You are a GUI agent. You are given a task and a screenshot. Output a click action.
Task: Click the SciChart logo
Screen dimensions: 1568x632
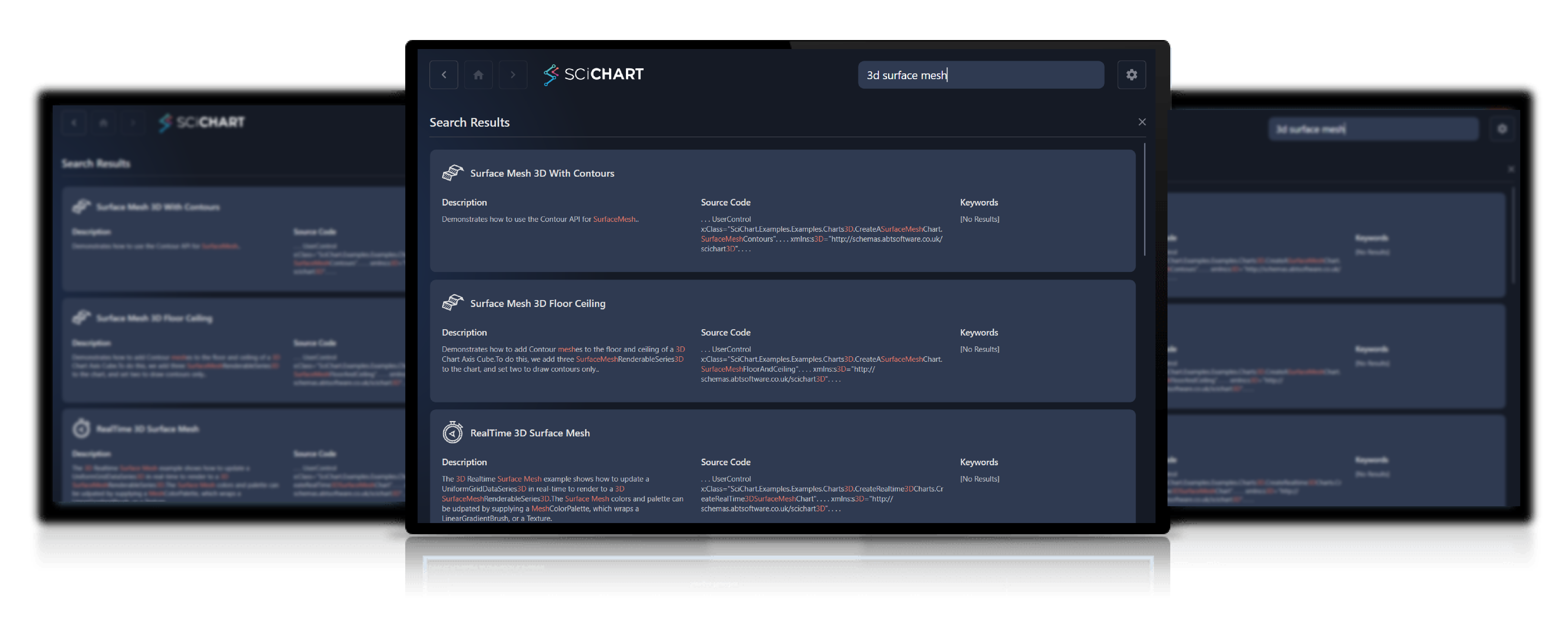coord(593,74)
